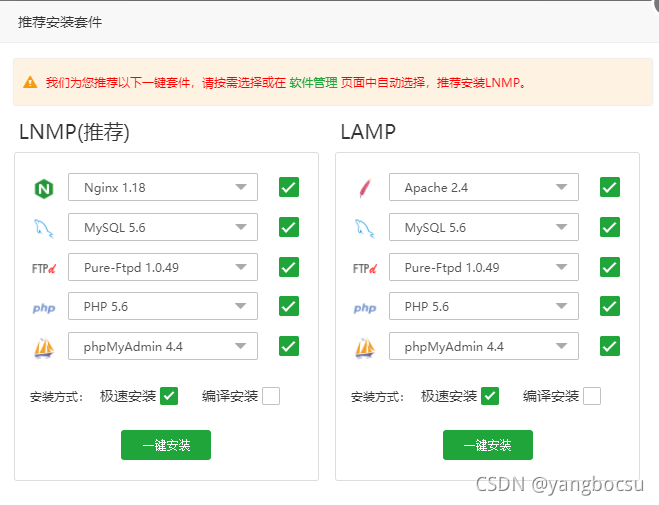Click the Apache feather icon in LAMP
The image size is (659, 505).
point(365,188)
